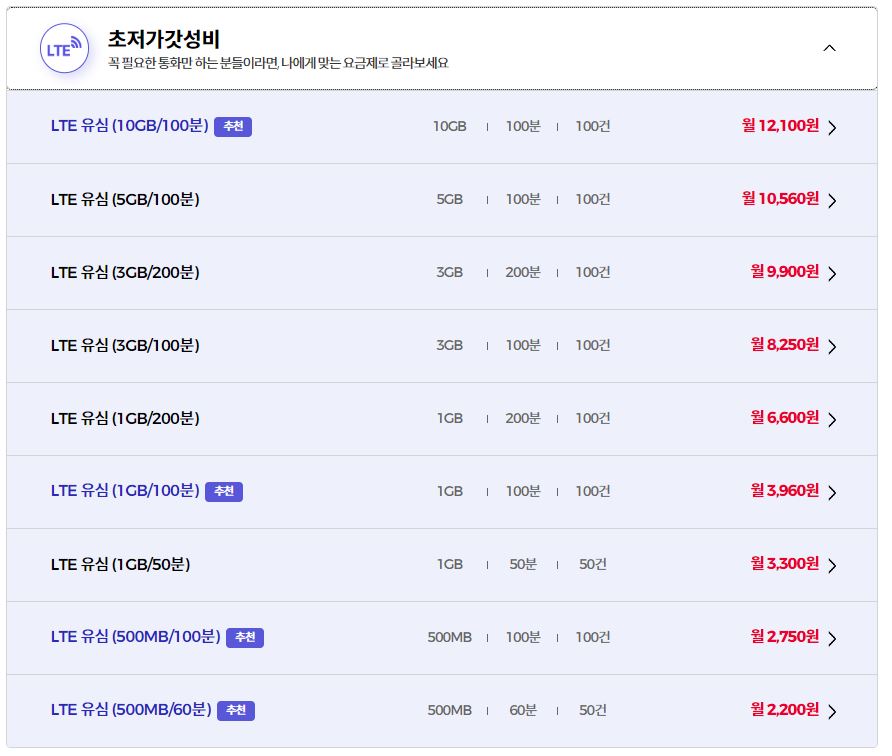The height and width of the screenshot is (756, 892).
Task: Click arrow next to 월 12,100원
Action: point(832,127)
